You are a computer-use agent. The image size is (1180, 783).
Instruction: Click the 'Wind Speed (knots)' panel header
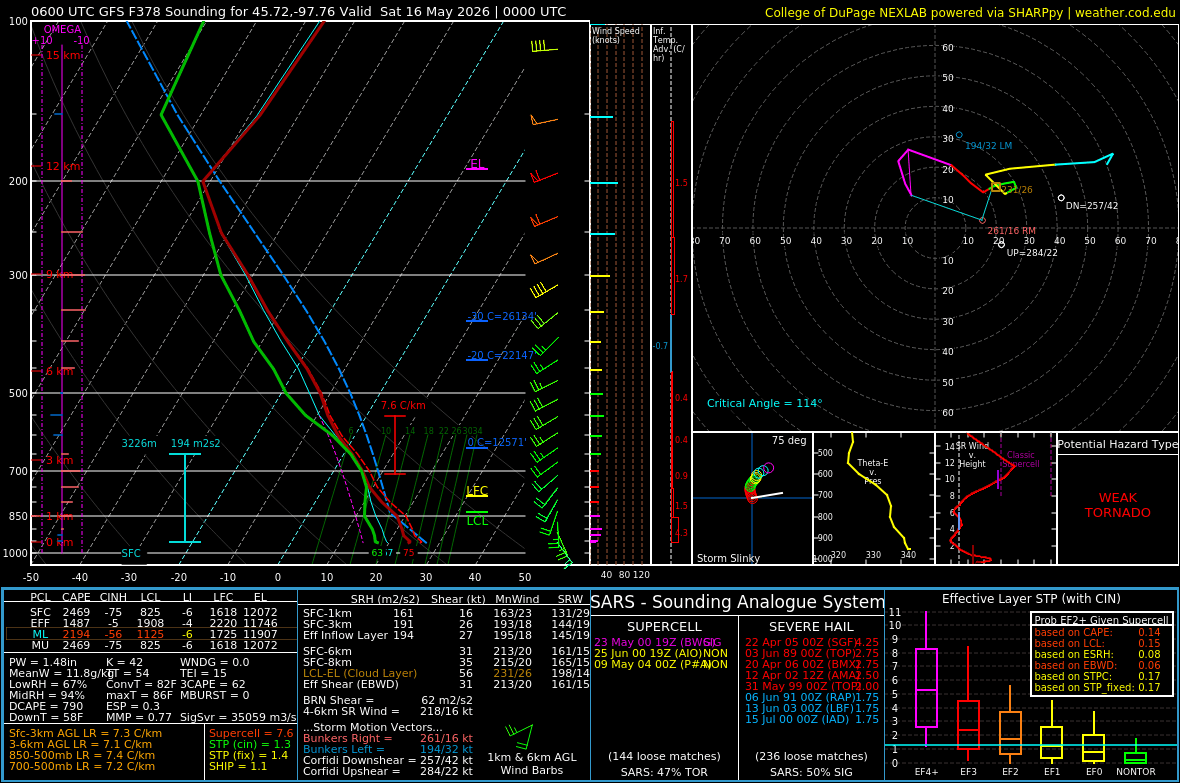pyautogui.click(x=616, y=35)
